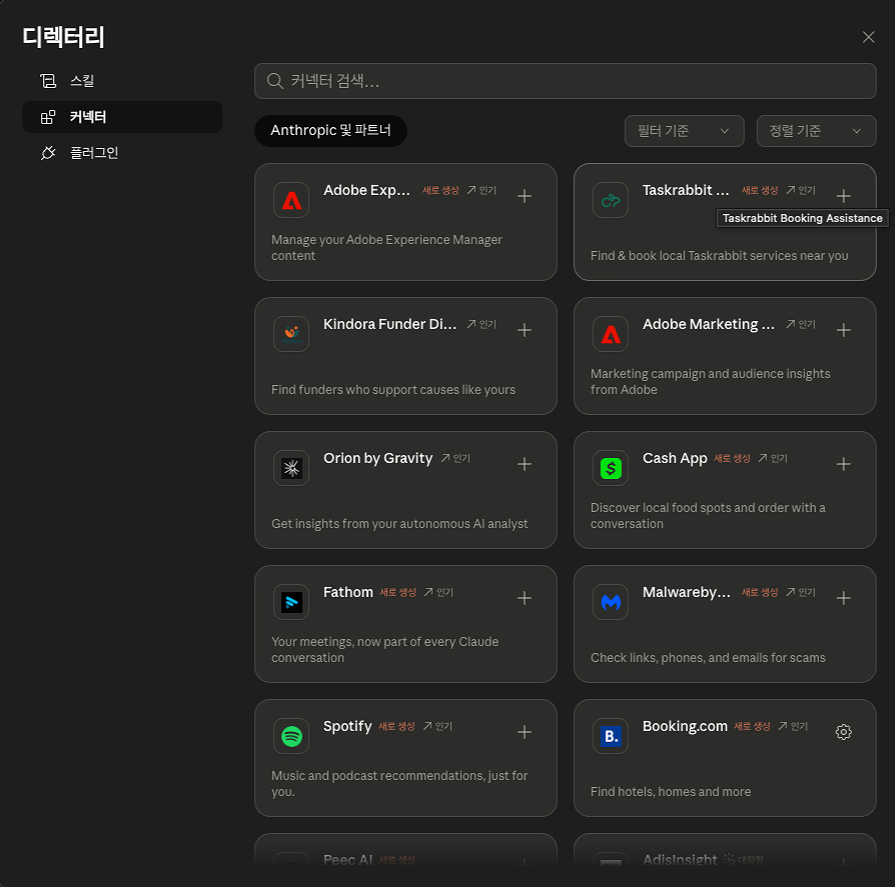Screen dimensions: 895x887
Task: Add the Malwarebytes connector
Action: pyautogui.click(x=843, y=598)
